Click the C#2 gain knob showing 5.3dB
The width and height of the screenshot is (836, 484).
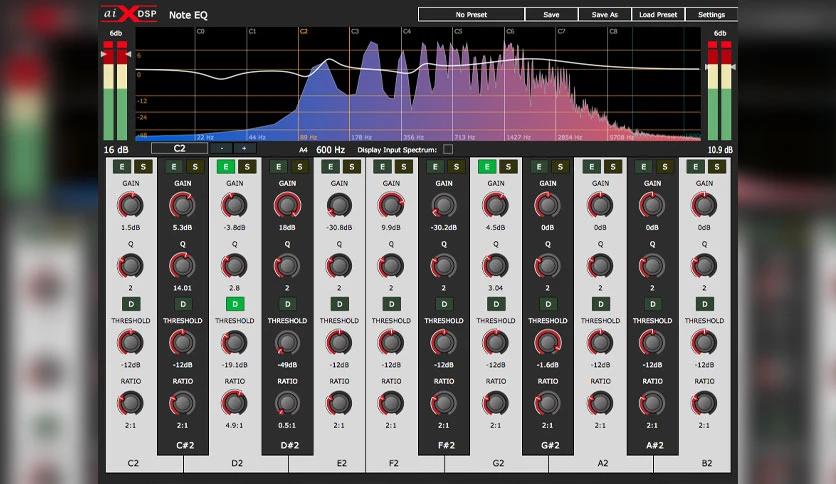(x=182, y=205)
